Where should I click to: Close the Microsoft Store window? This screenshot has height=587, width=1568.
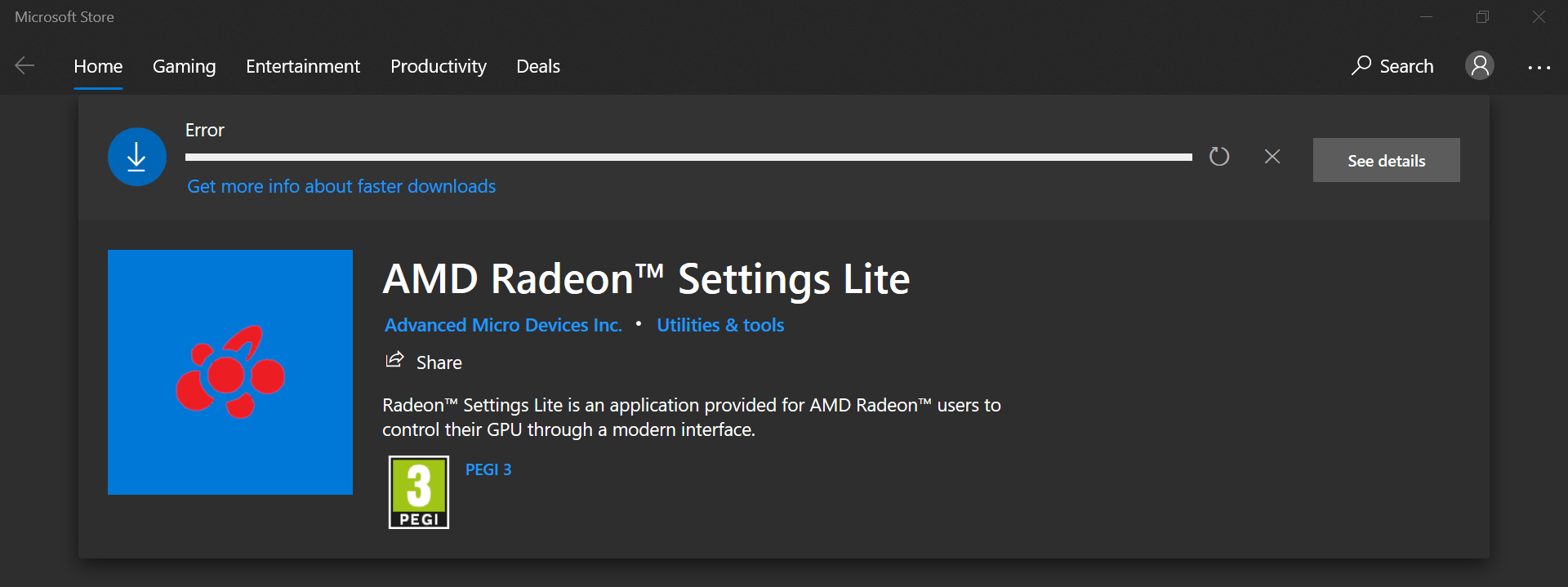[x=1539, y=17]
